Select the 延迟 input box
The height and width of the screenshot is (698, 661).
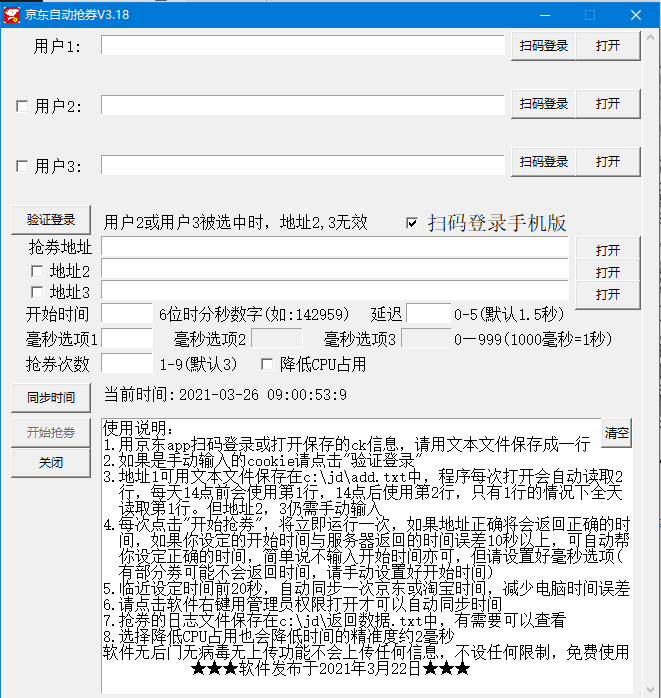click(429, 313)
